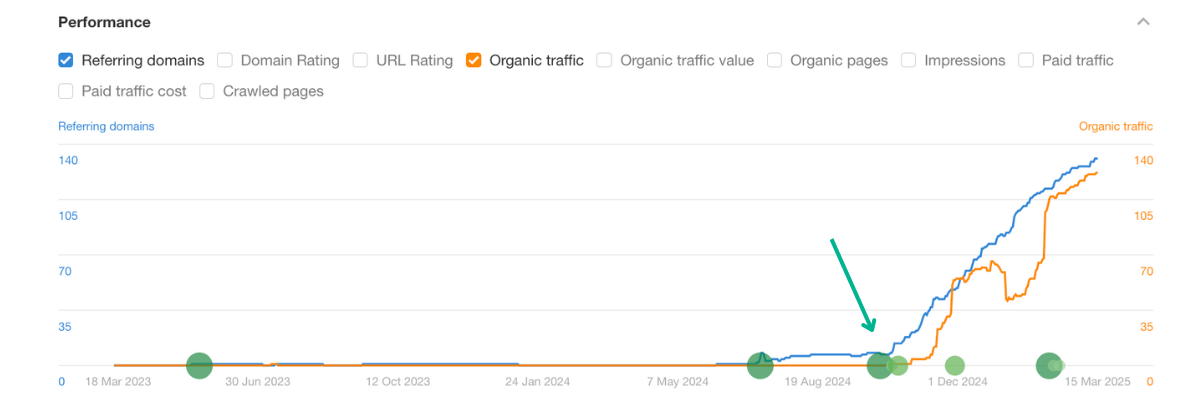This screenshot has width=1200, height=400.
Task: Enable the Paid traffic cost checkbox
Action: pyautogui.click(x=66, y=91)
